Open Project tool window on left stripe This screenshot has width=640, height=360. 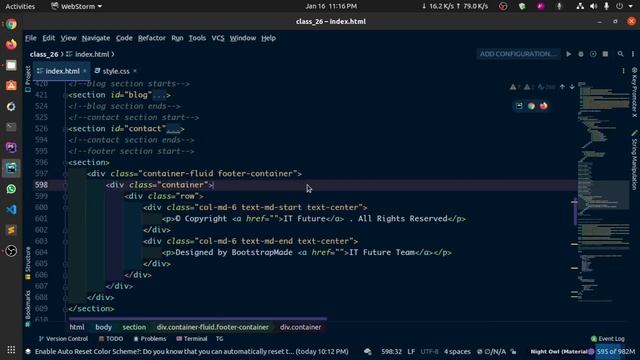(x=28, y=79)
